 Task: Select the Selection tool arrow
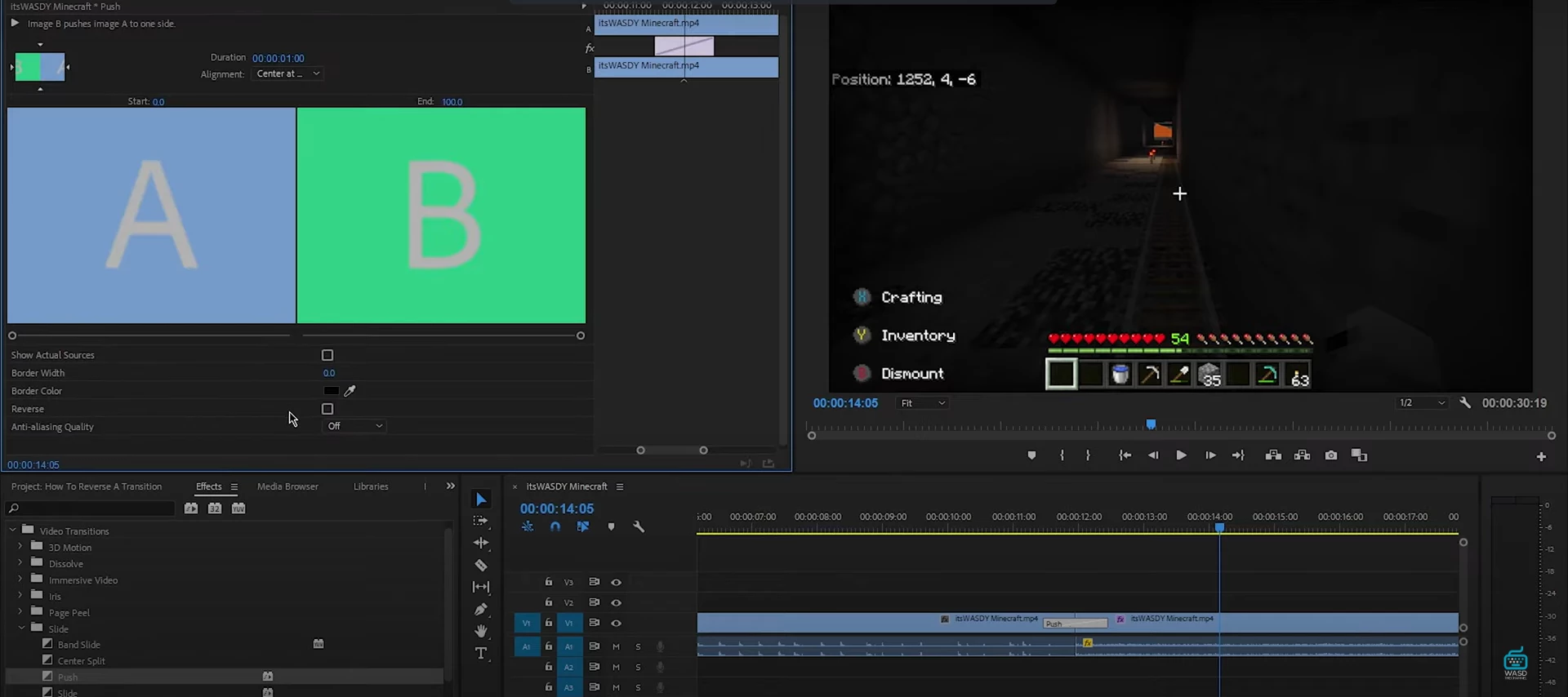(481, 499)
